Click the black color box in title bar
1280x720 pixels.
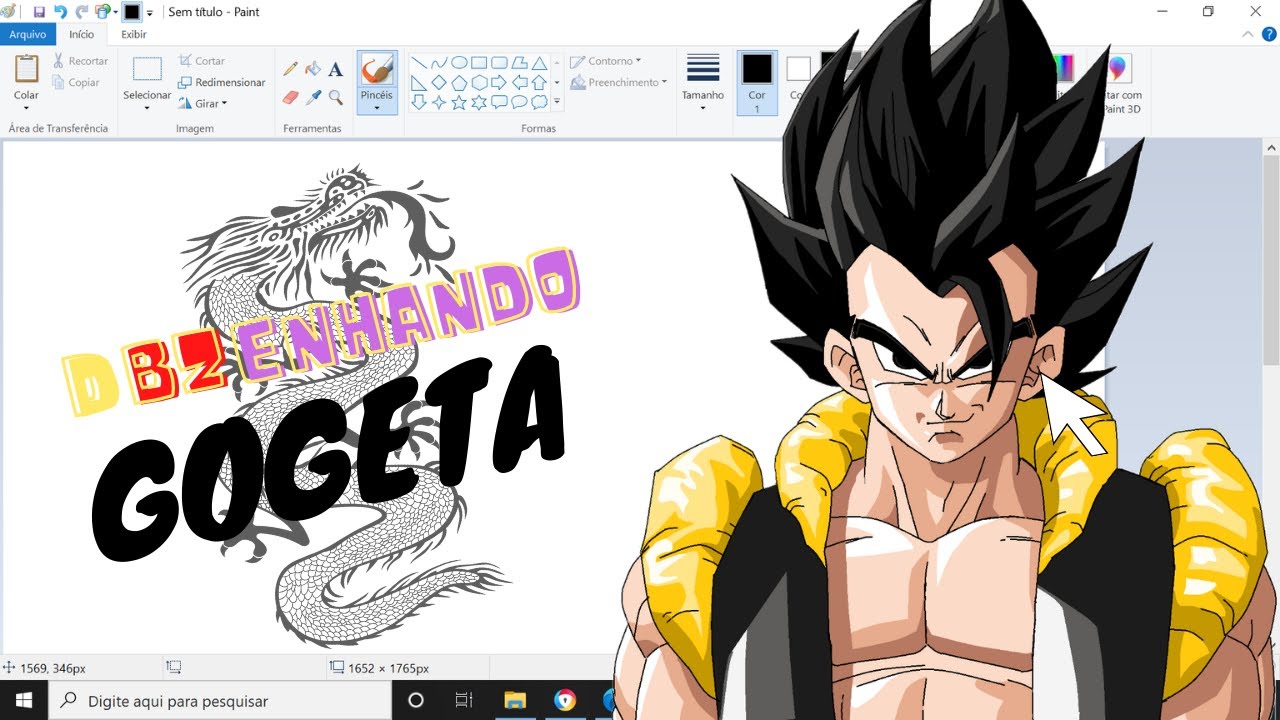[x=132, y=12]
